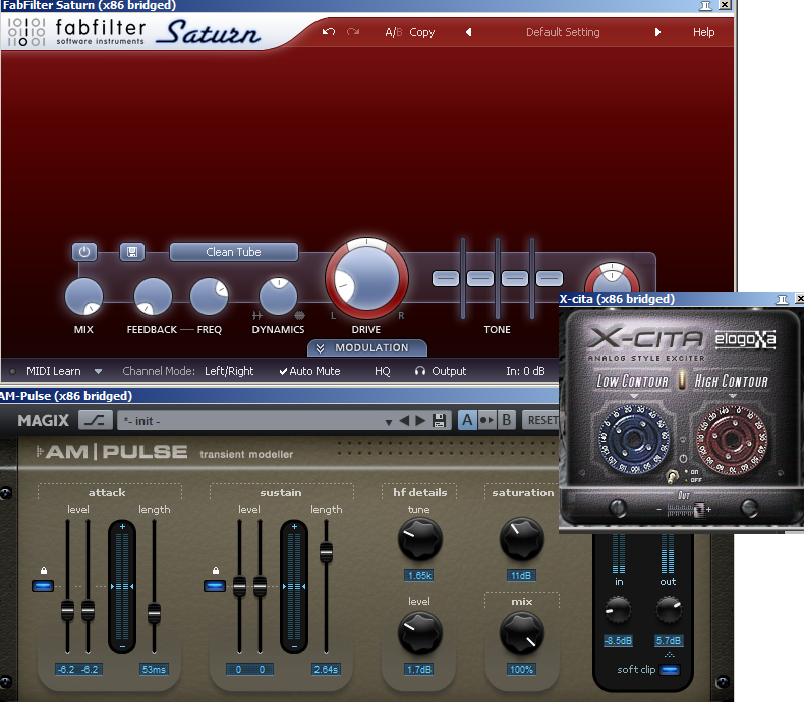Screen dimensions: 804x706
Task: Click the out gain knob
Action: [669, 609]
